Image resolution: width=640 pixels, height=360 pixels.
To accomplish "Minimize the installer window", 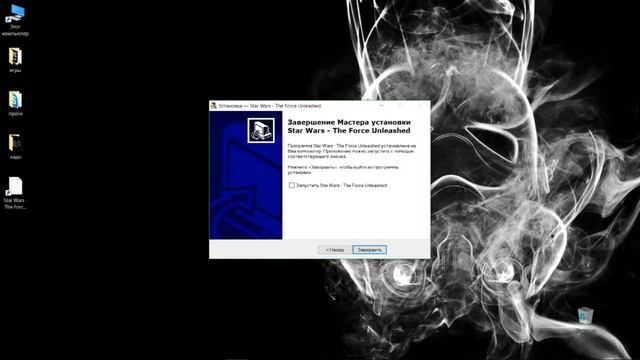I will [382, 106].
